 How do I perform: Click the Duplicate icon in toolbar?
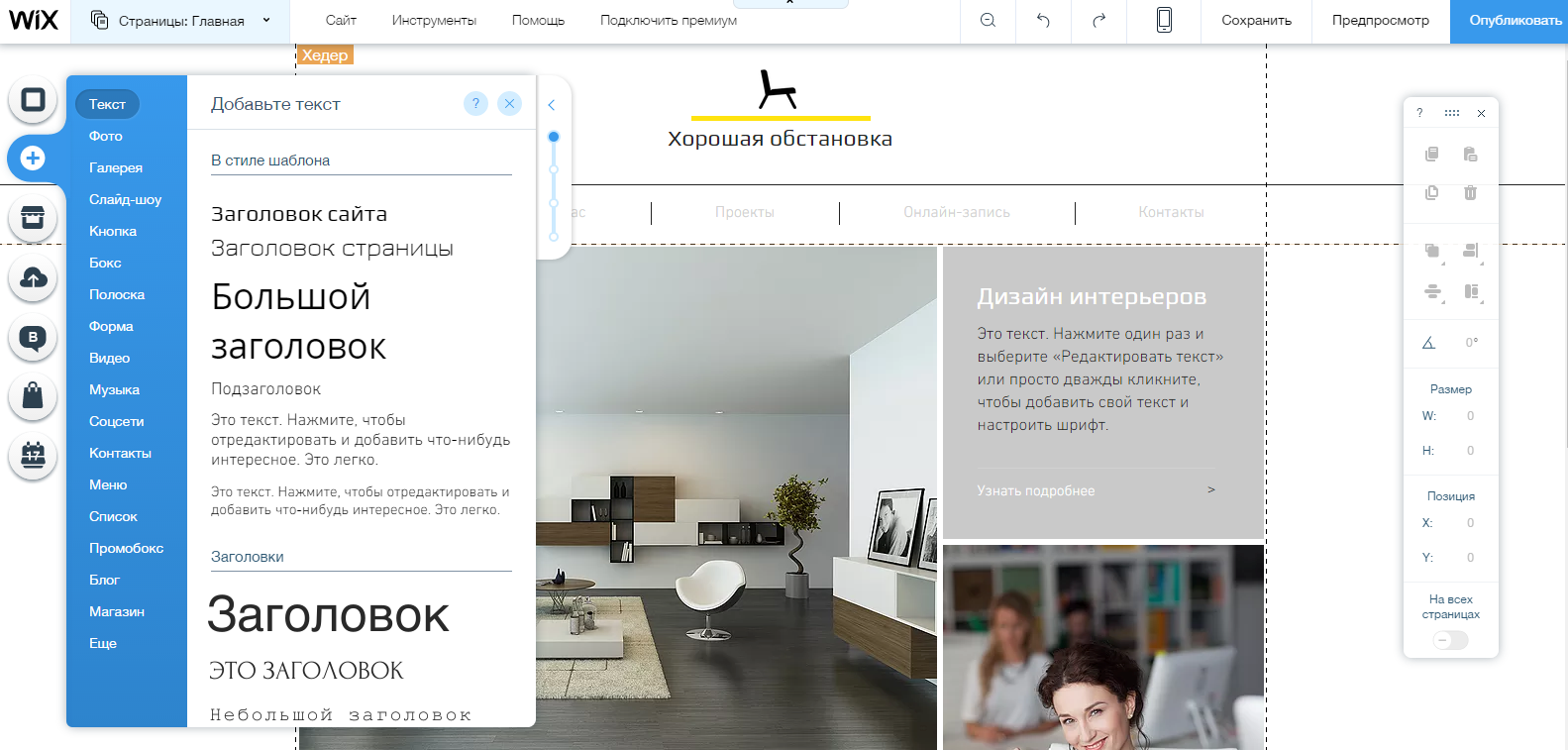pos(1431,192)
